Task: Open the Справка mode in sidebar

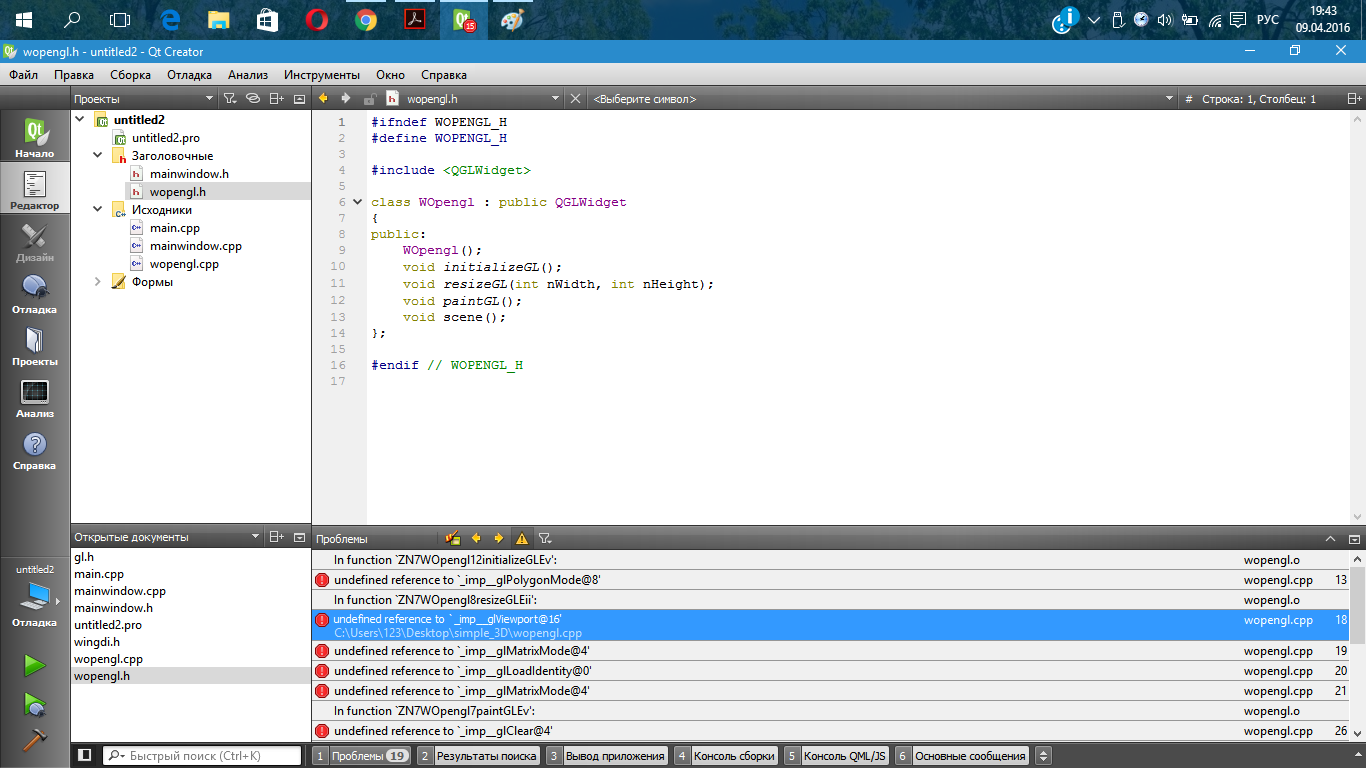Action: point(35,449)
